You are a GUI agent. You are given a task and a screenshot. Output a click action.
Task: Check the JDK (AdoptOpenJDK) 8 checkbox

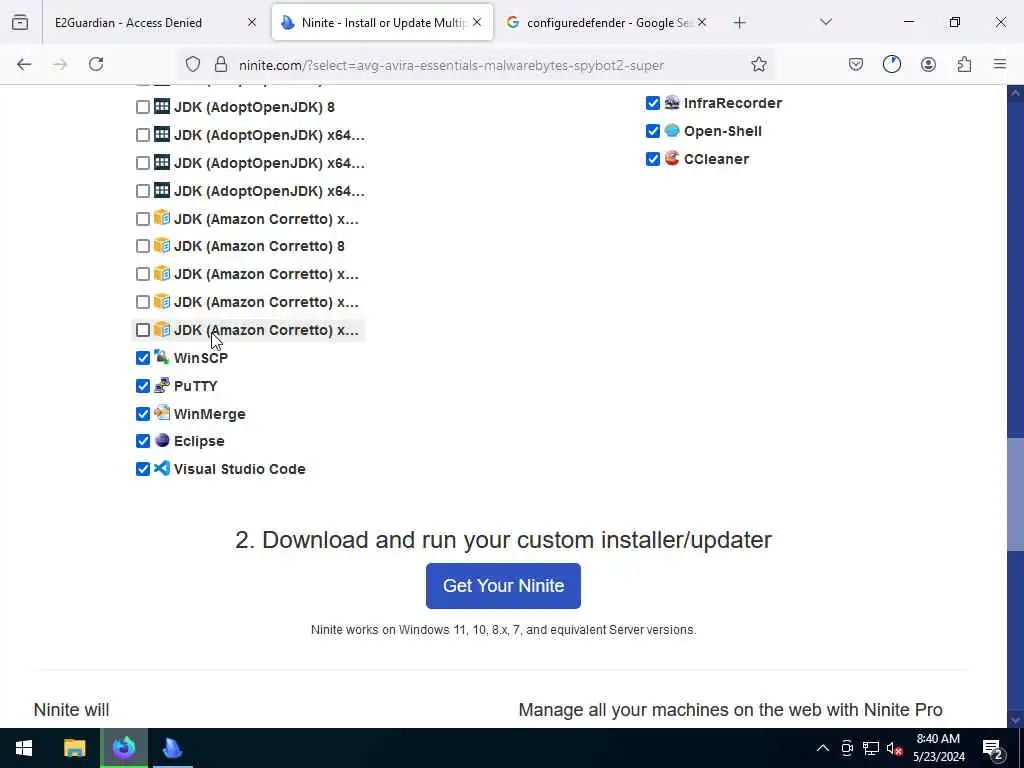coord(142,107)
